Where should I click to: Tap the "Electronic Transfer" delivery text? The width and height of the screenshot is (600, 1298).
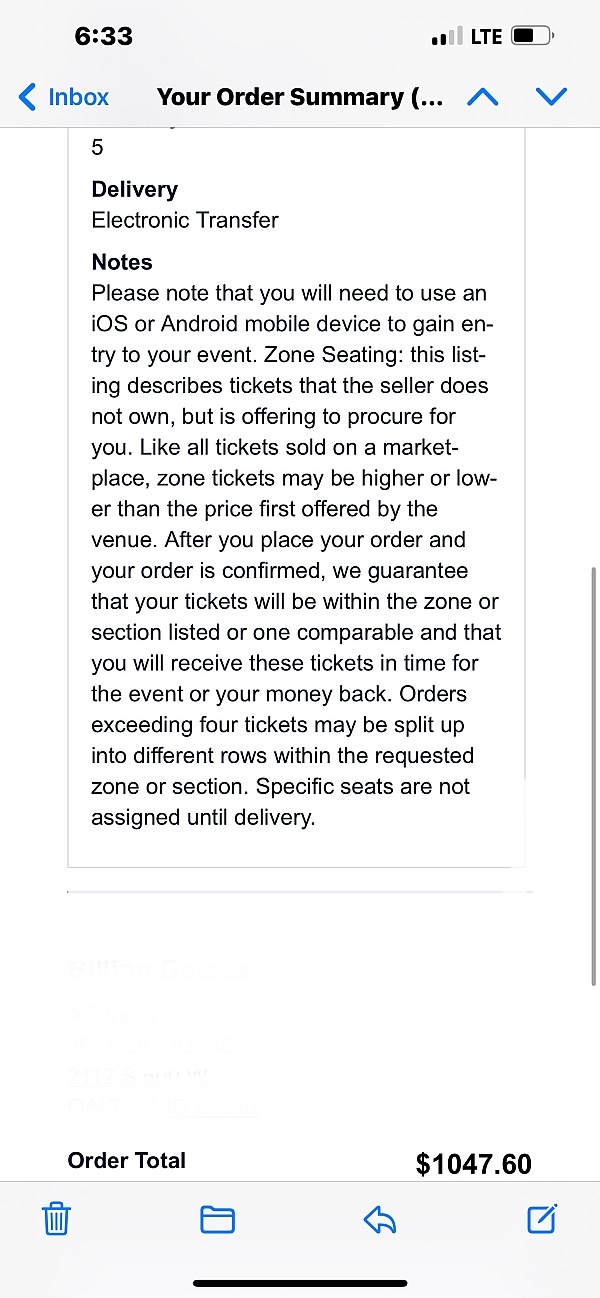tap(185, 220)
